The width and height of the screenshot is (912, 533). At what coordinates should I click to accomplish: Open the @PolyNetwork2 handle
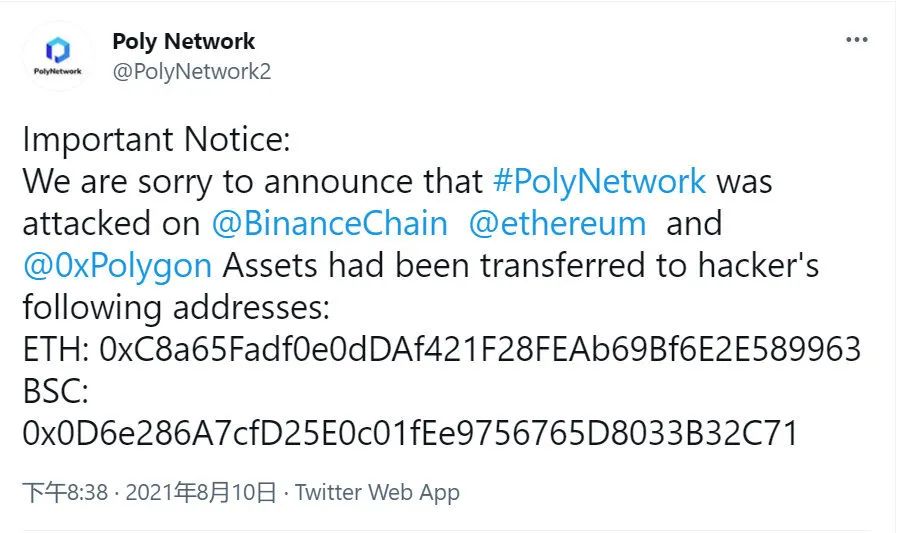pyautogui.click(x=191, y=72)
